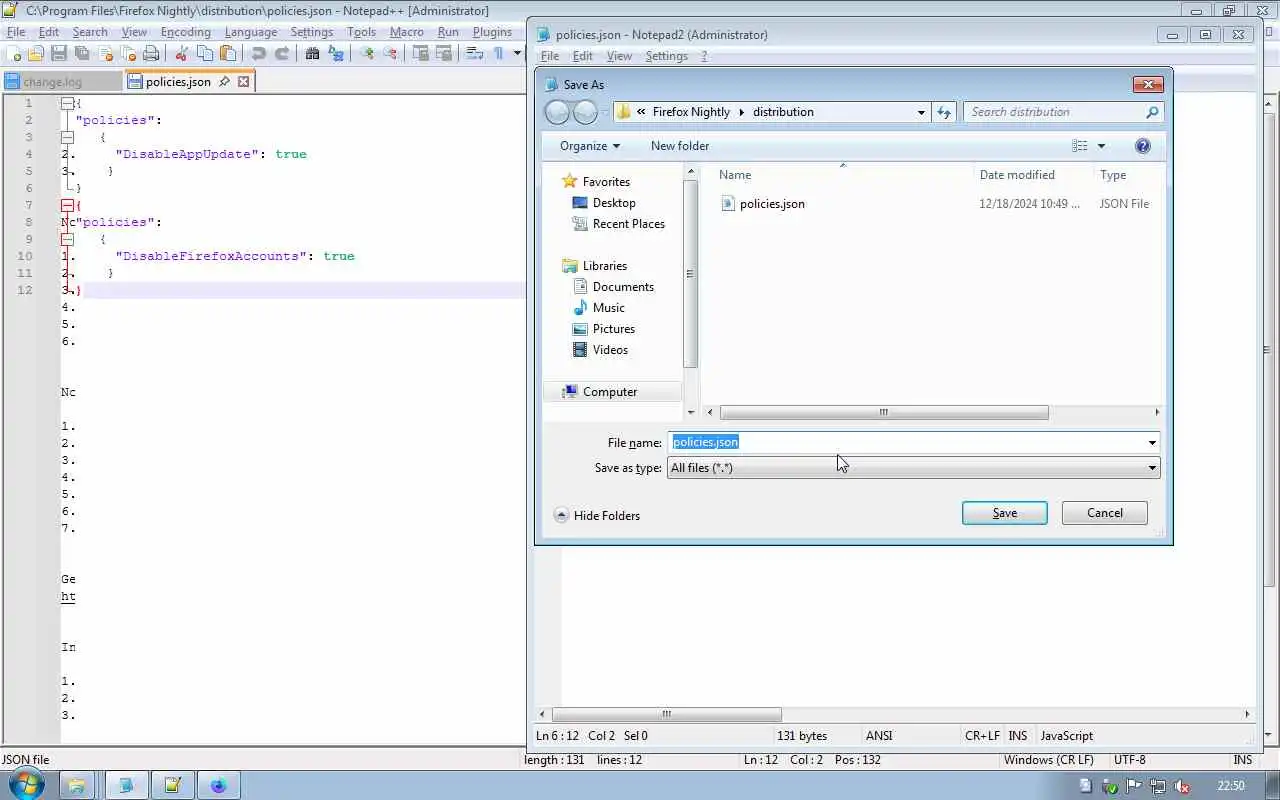The width and height of the screenshot is (1280, 800).
Task: Select Desktop under Favorites
Action: point(604,203)
